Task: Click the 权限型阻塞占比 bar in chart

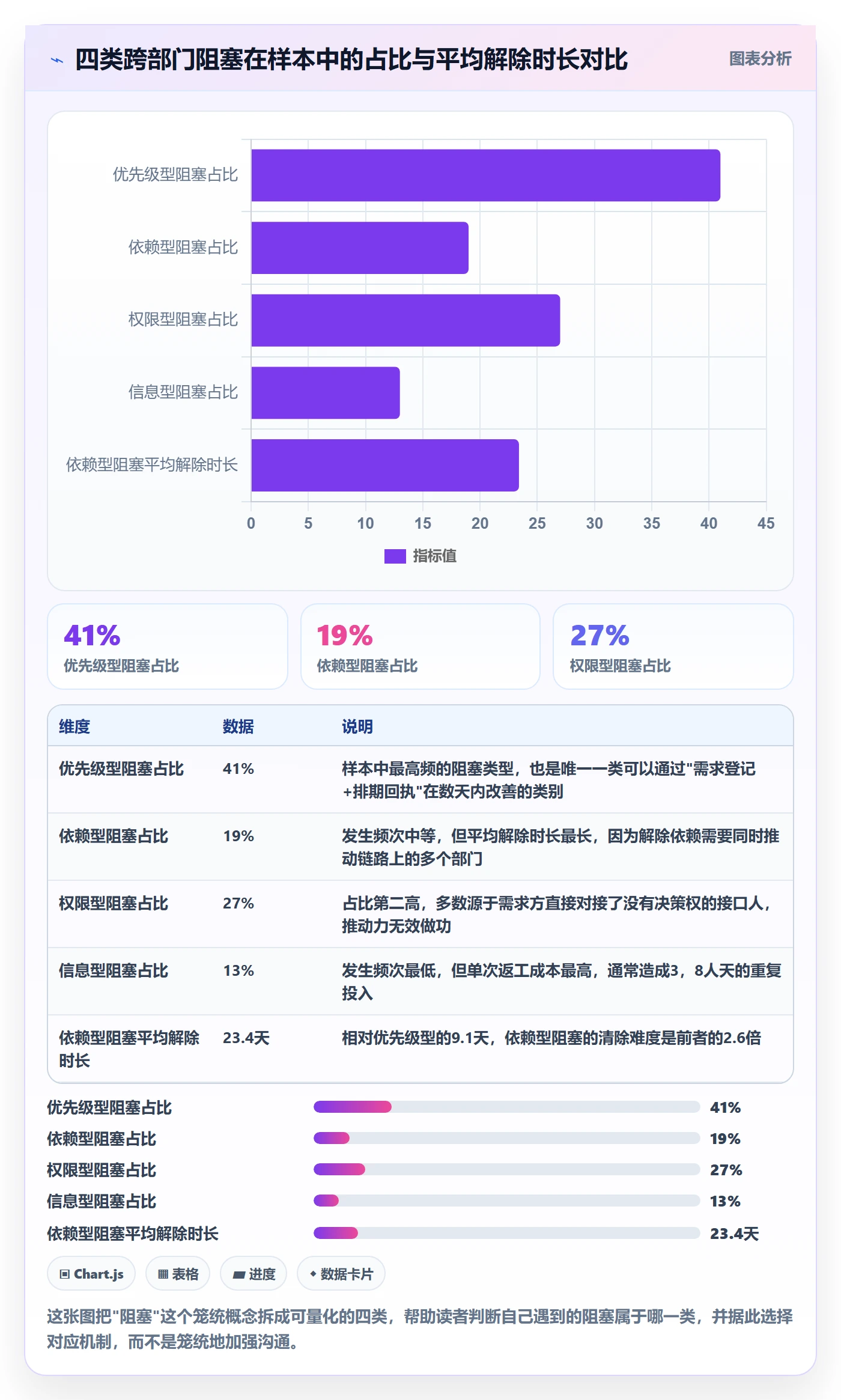Action: click(405, 320)
